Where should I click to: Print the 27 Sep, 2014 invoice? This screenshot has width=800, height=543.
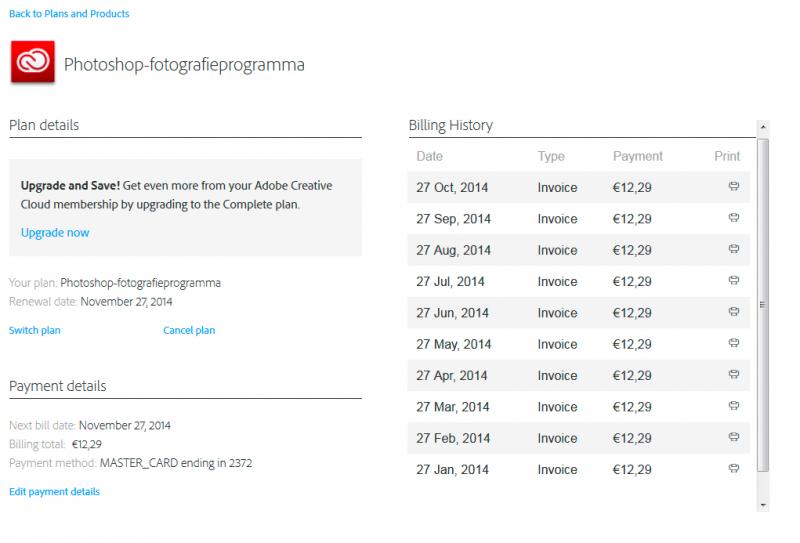[x=734, y=218]
